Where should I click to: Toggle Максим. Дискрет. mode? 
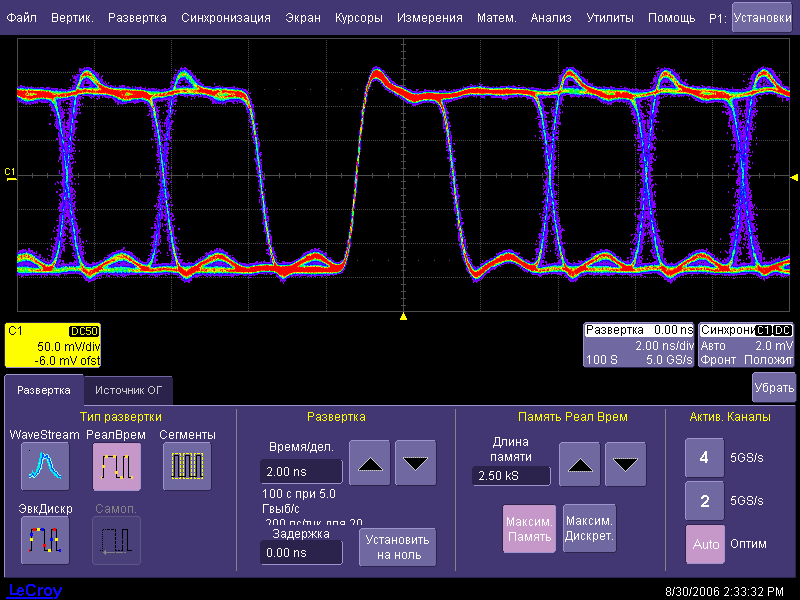[588, 529]
